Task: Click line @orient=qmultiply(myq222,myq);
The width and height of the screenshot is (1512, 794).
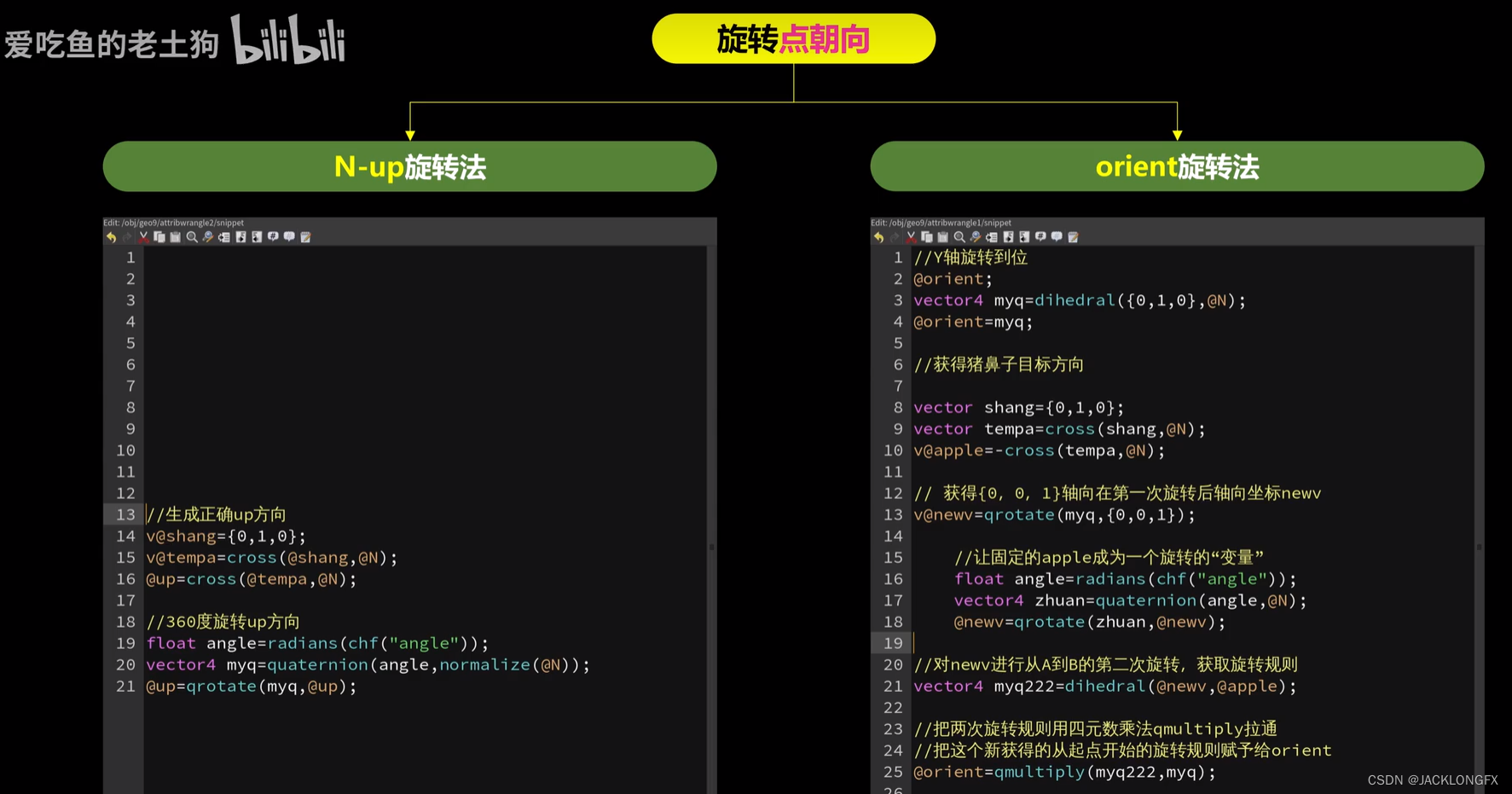Action: pyautogui.click(x=1065, y=772)
